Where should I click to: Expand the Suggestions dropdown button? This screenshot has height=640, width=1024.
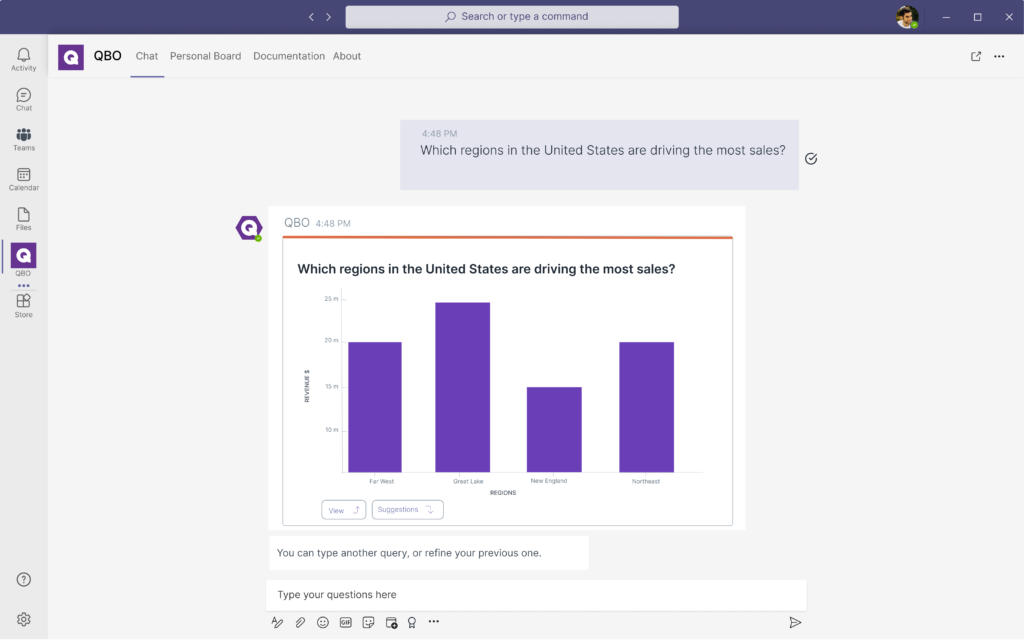click(407, 510)
